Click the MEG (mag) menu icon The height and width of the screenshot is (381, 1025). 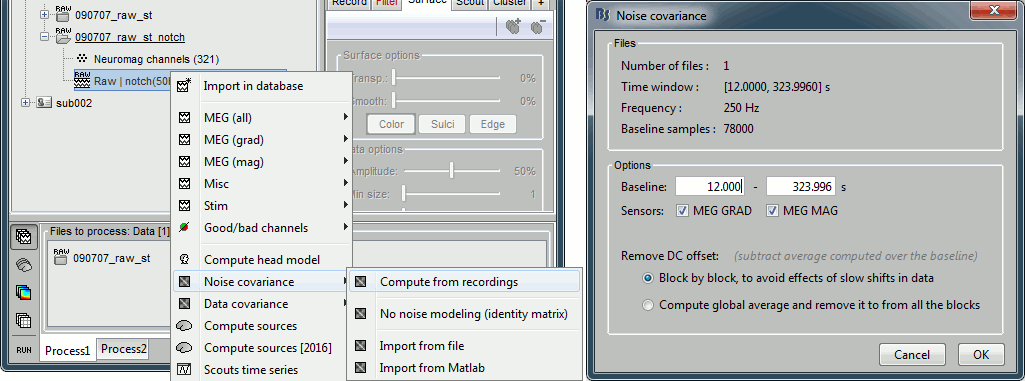pyautogui.click(x=184, y=161)
